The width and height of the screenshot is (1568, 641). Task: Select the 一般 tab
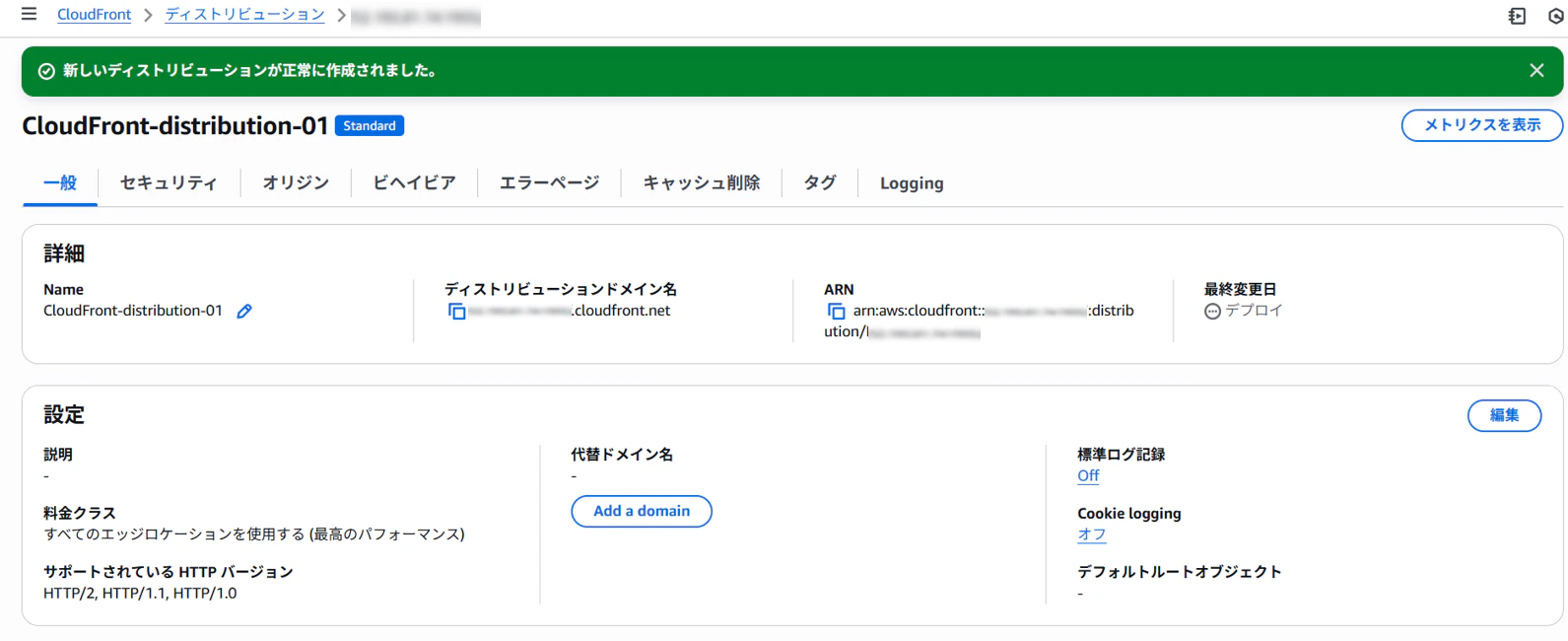click(x=60, y=182)
